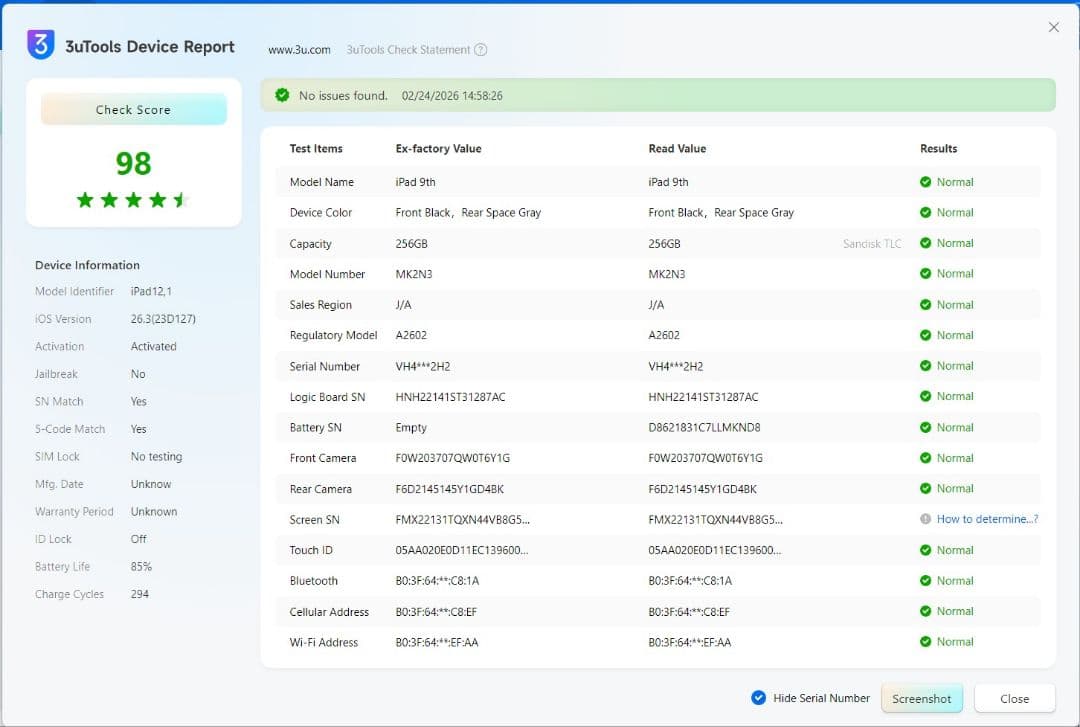Click the green Normal icon in Cellular Address row

(x=925, y=611)
